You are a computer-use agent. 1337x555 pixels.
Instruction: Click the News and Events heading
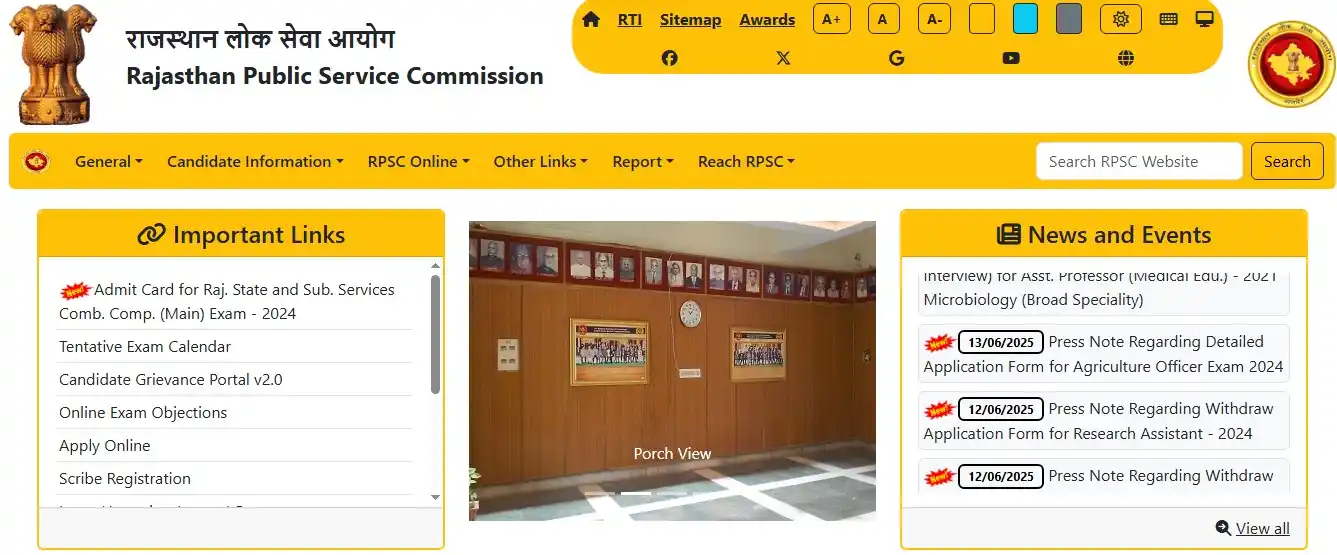[x=1104, y=235]
